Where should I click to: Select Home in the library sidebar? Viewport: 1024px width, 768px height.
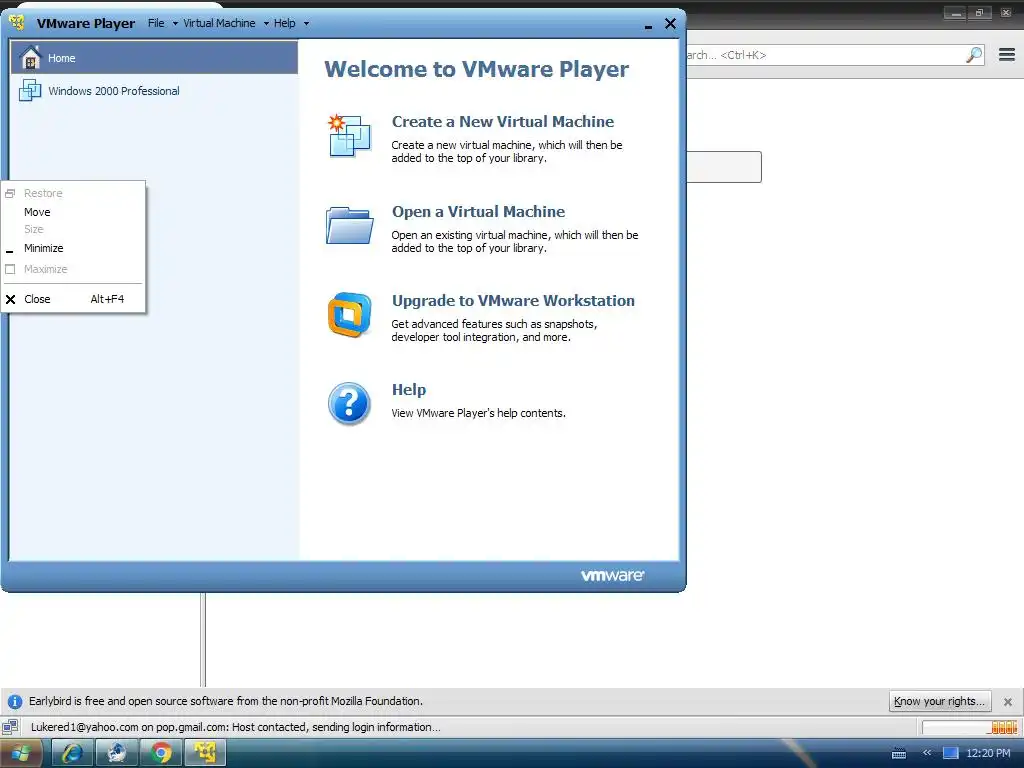(154, 57)
